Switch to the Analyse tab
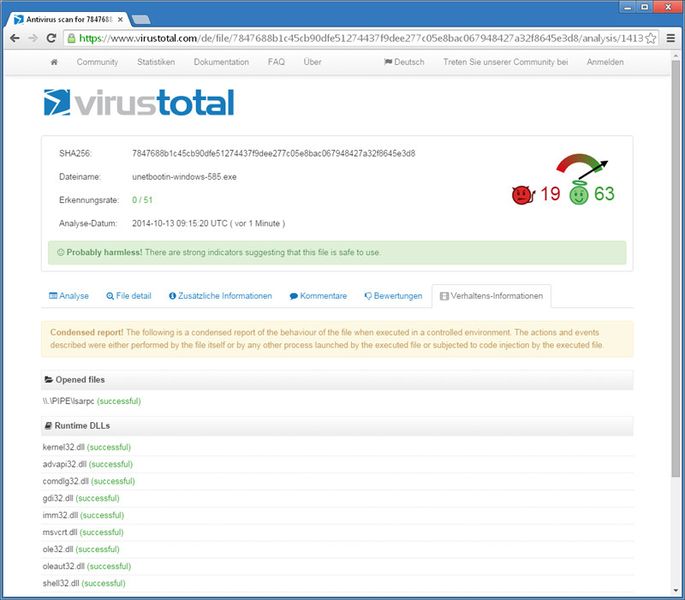 (69, 296)
